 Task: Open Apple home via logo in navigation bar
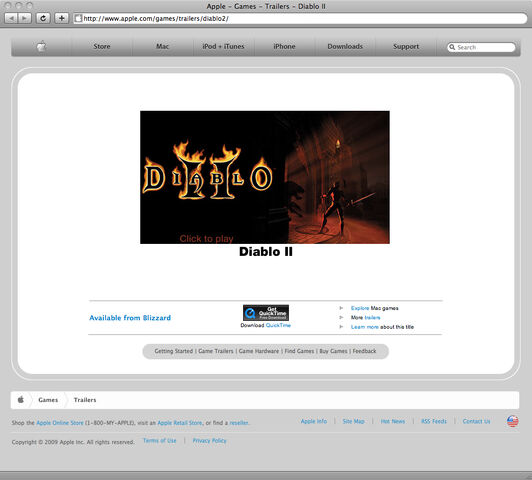(41, 46)
